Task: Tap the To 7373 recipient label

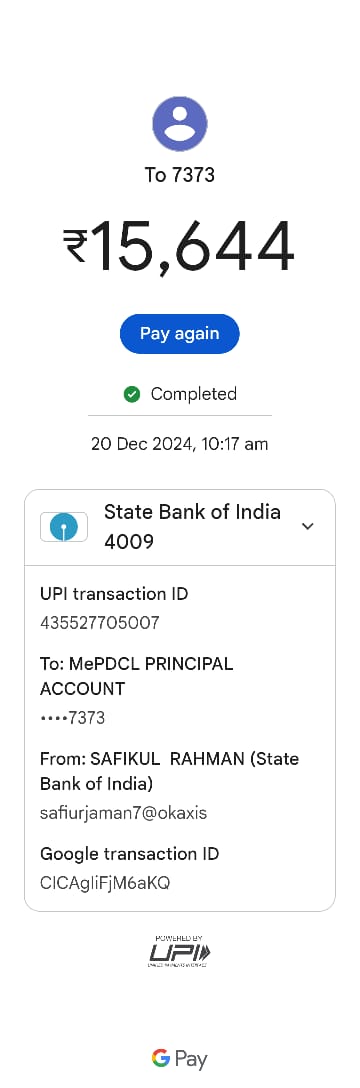Action: click(x=180, y=175)
